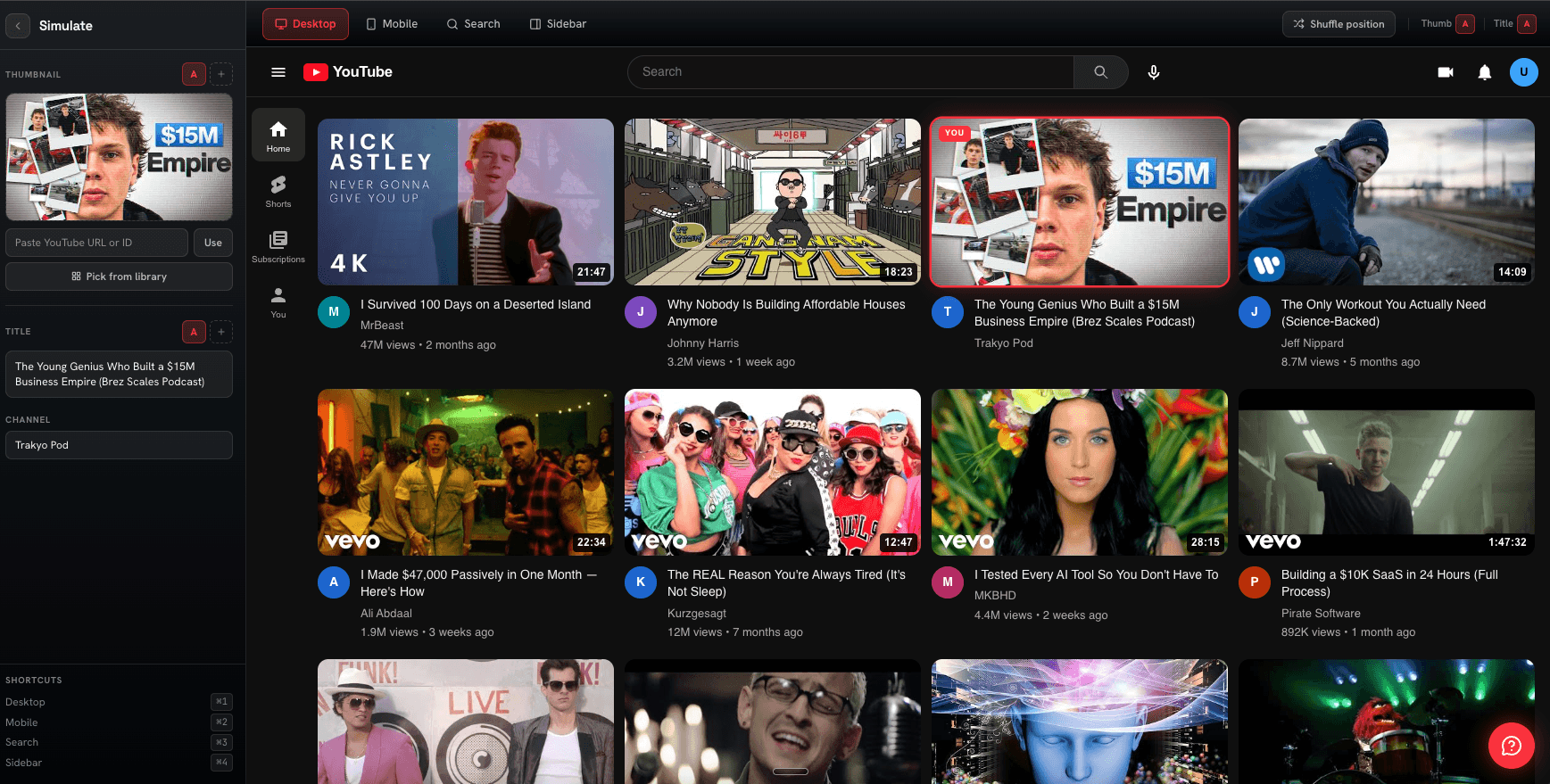Click the YouTube logo
The image size is (1550, 784).
pyautogui.click(x=348, y=72)
